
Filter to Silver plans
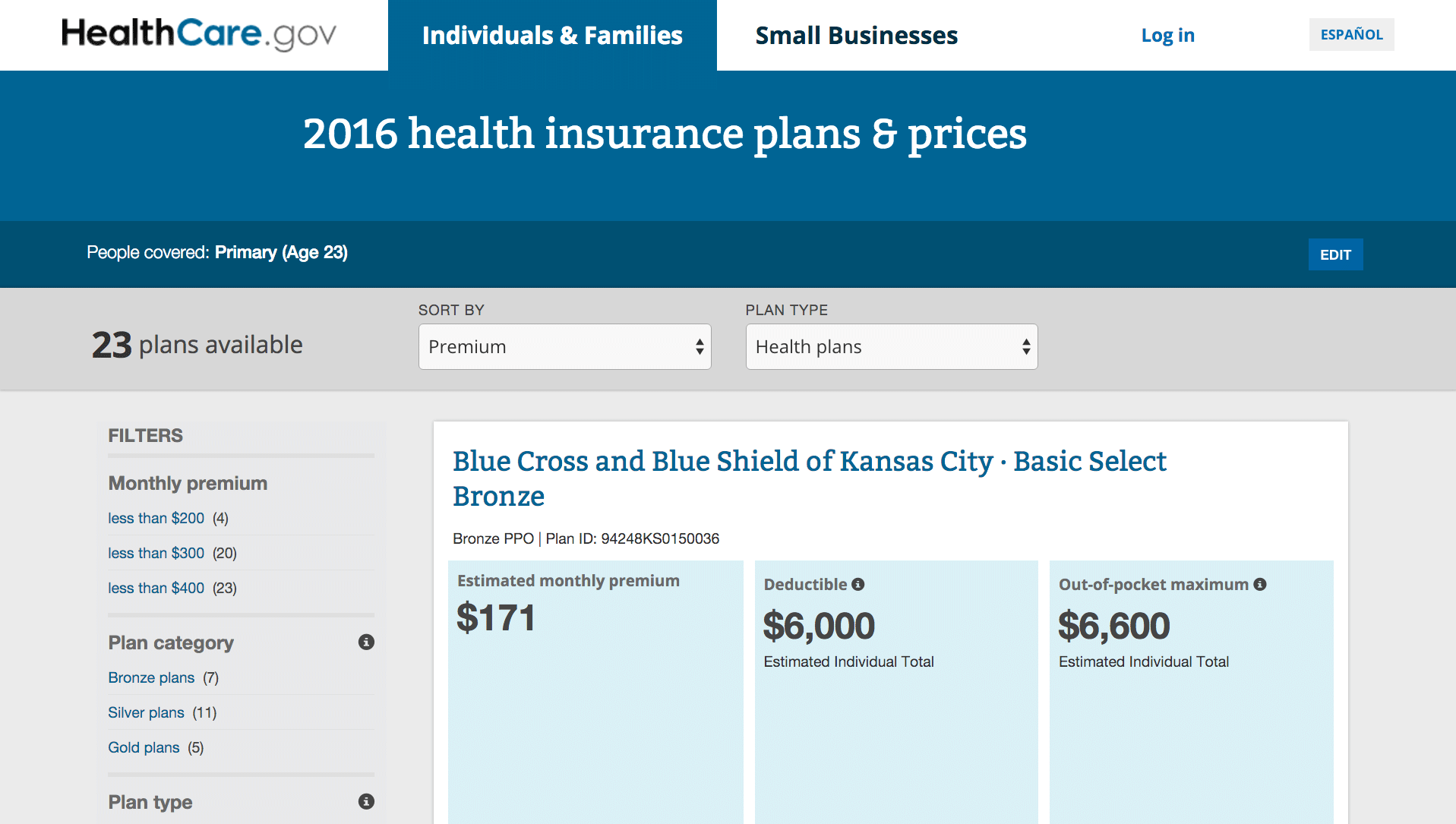pyautogui.click(x=146, y=712)
